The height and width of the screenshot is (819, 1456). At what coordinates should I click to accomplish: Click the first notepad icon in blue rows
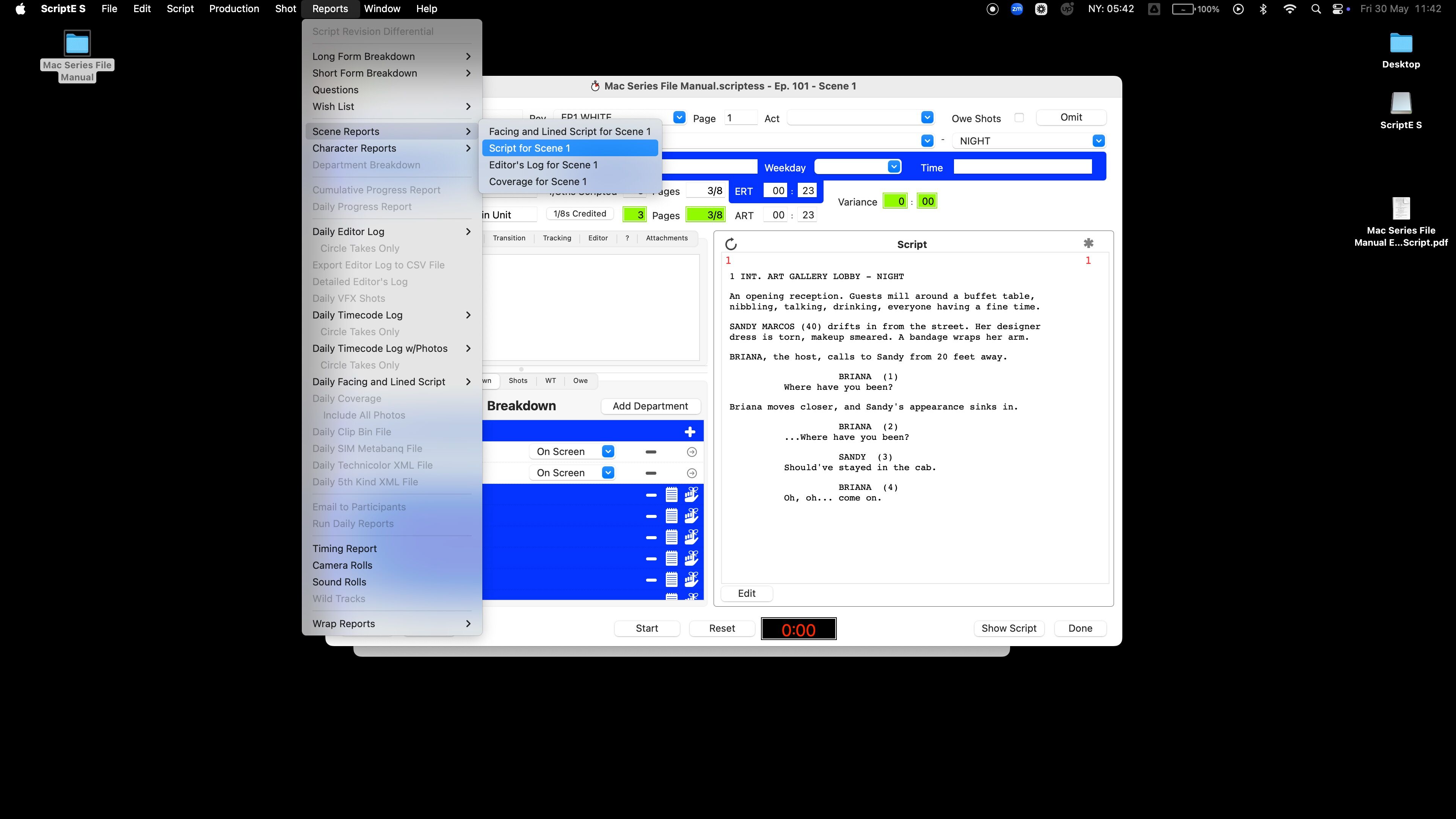pyautogui.click(x=671, y=494)
